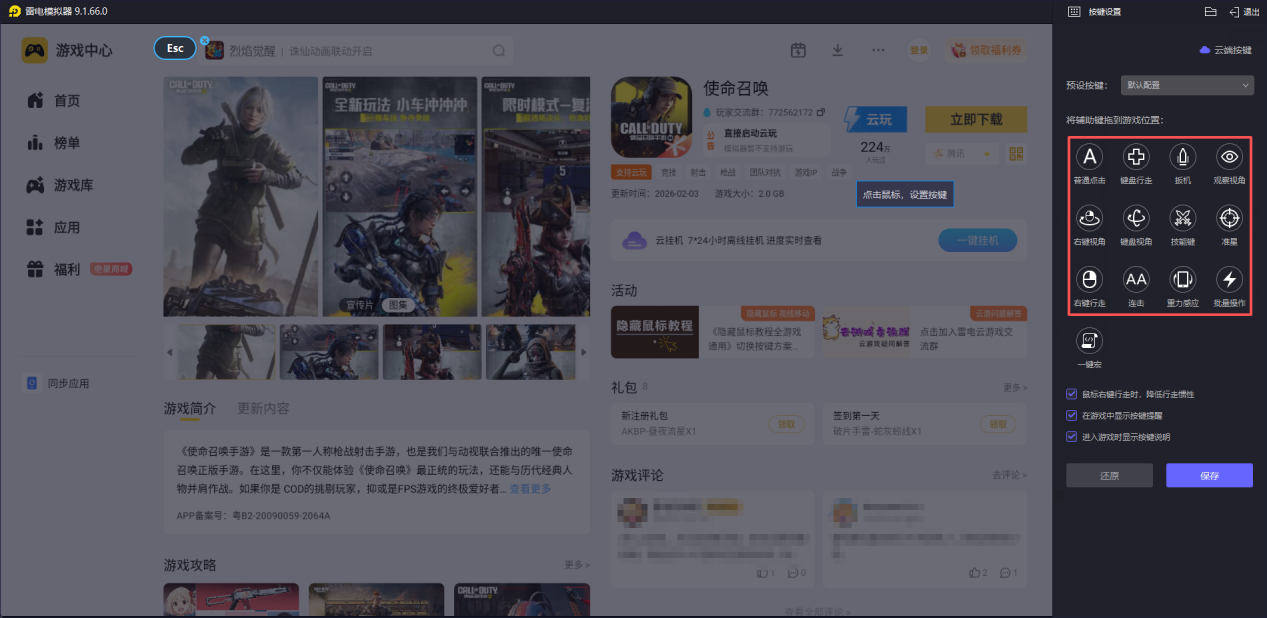Select the 右键视角 key icon
The height and width of the screenshot is (618, 1267).
(1090, 218)
